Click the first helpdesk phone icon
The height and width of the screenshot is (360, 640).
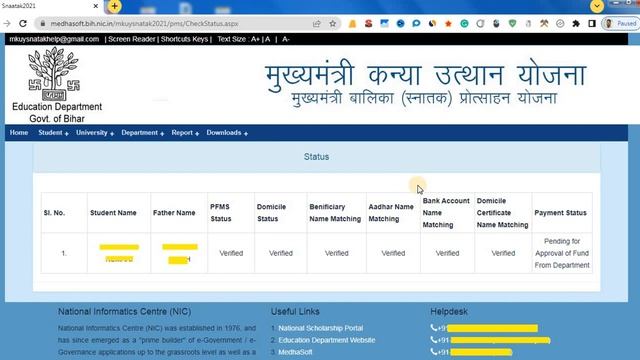click(x=433, y=328)
